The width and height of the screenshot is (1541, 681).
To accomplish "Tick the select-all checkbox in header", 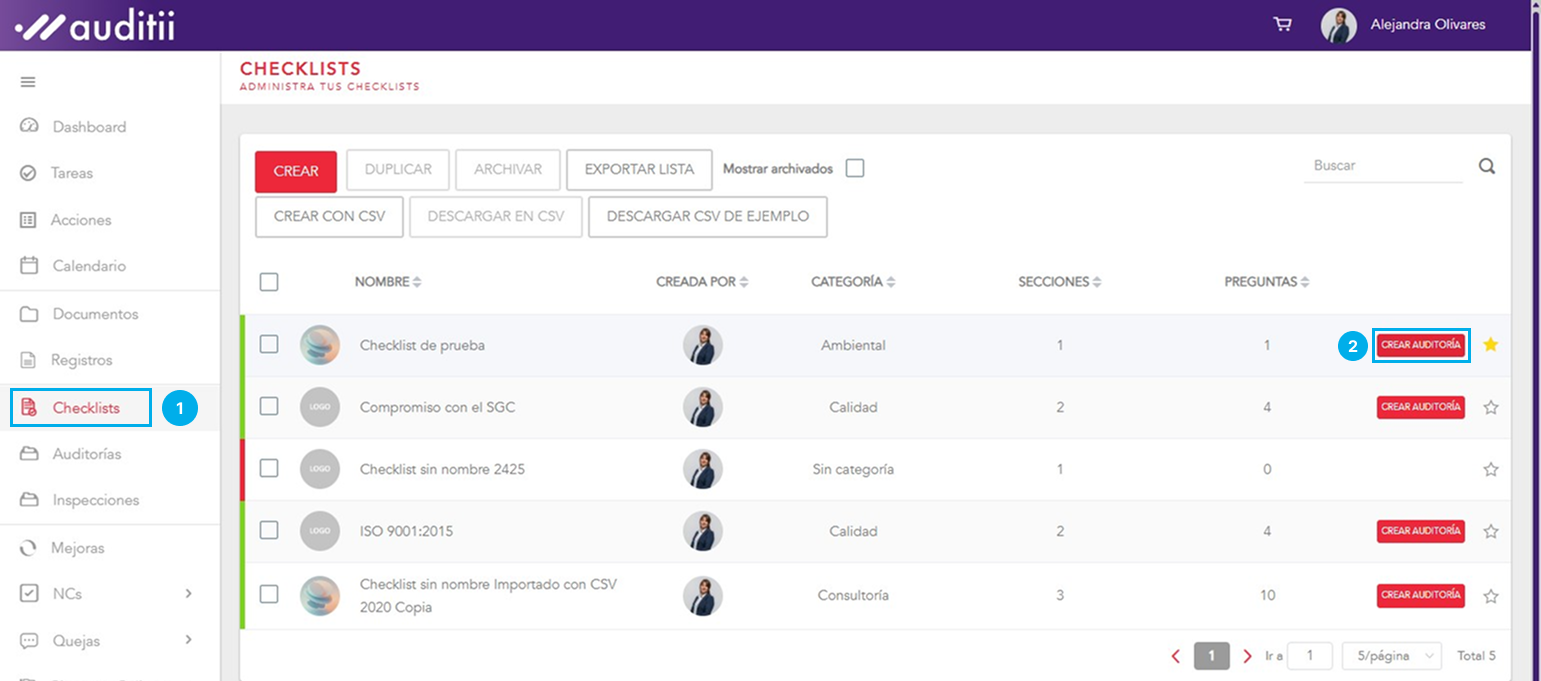I will coord(269,282).
